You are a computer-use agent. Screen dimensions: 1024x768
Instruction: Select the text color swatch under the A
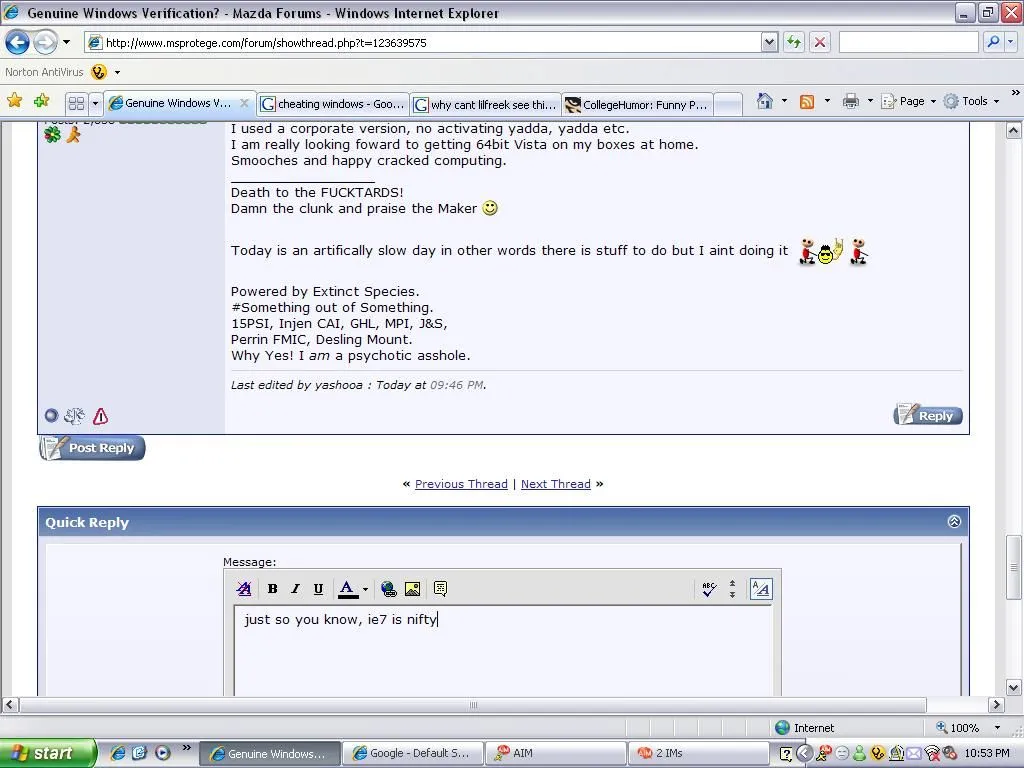coord(347,594)
